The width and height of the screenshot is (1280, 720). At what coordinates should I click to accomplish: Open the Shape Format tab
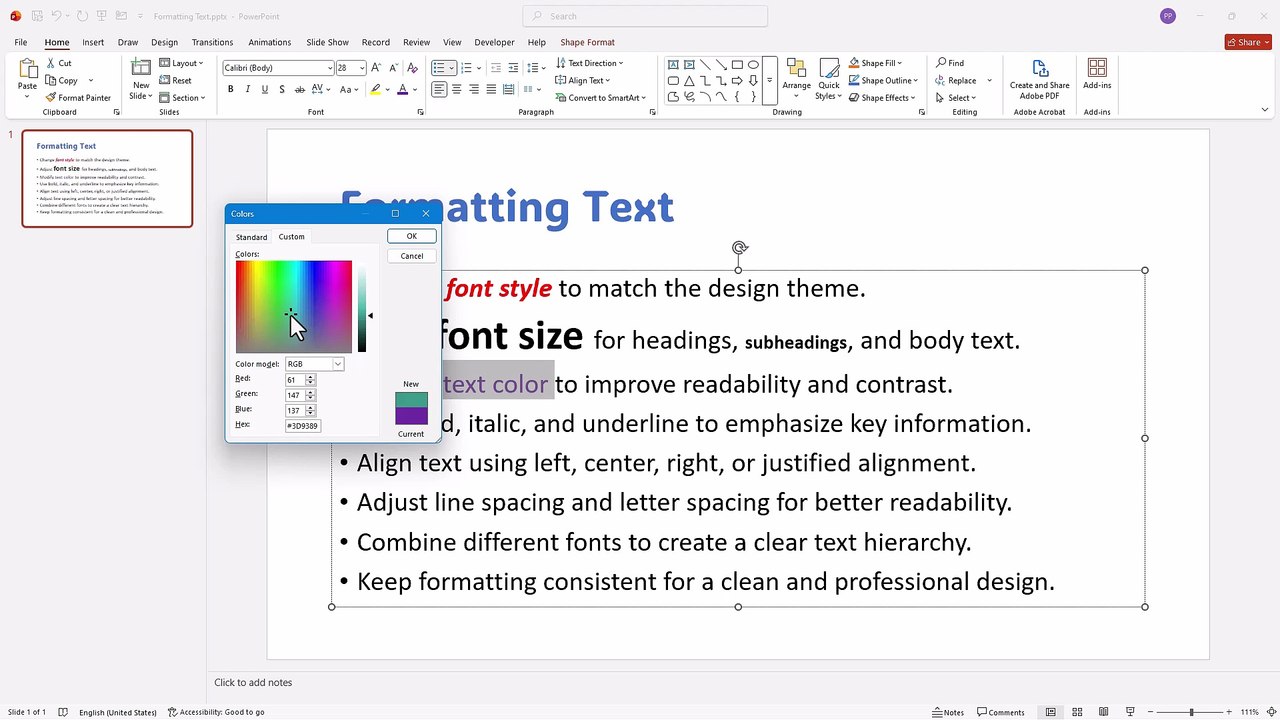point(587,42)
